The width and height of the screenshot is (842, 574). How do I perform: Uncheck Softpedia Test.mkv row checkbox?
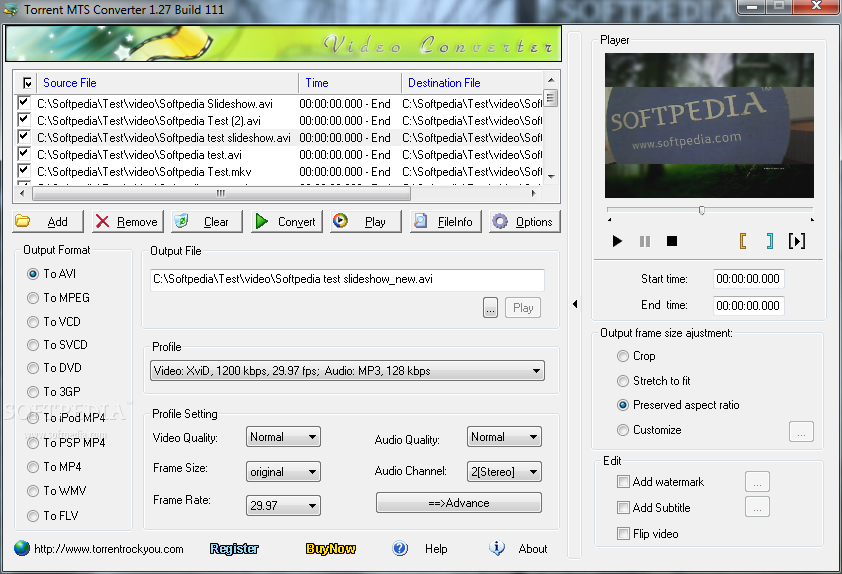coord(24,171)
